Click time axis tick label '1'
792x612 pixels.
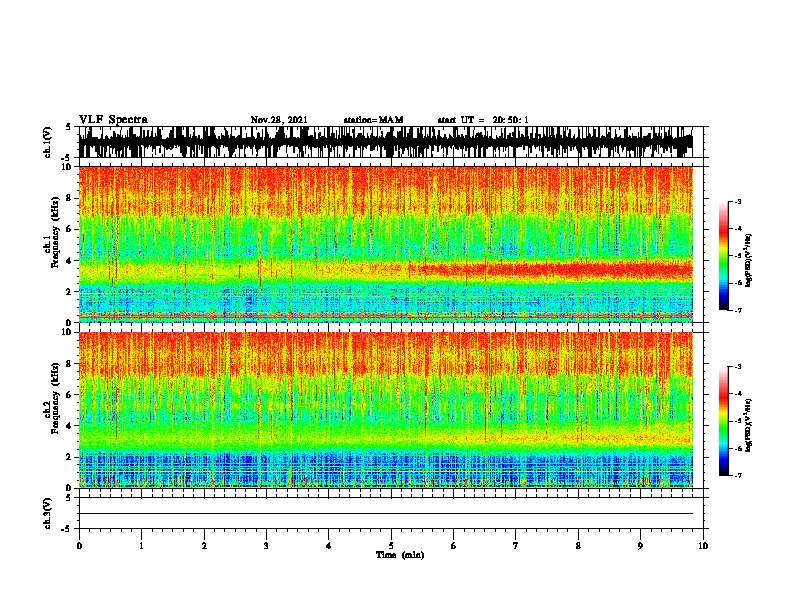(x=141, y=546)
